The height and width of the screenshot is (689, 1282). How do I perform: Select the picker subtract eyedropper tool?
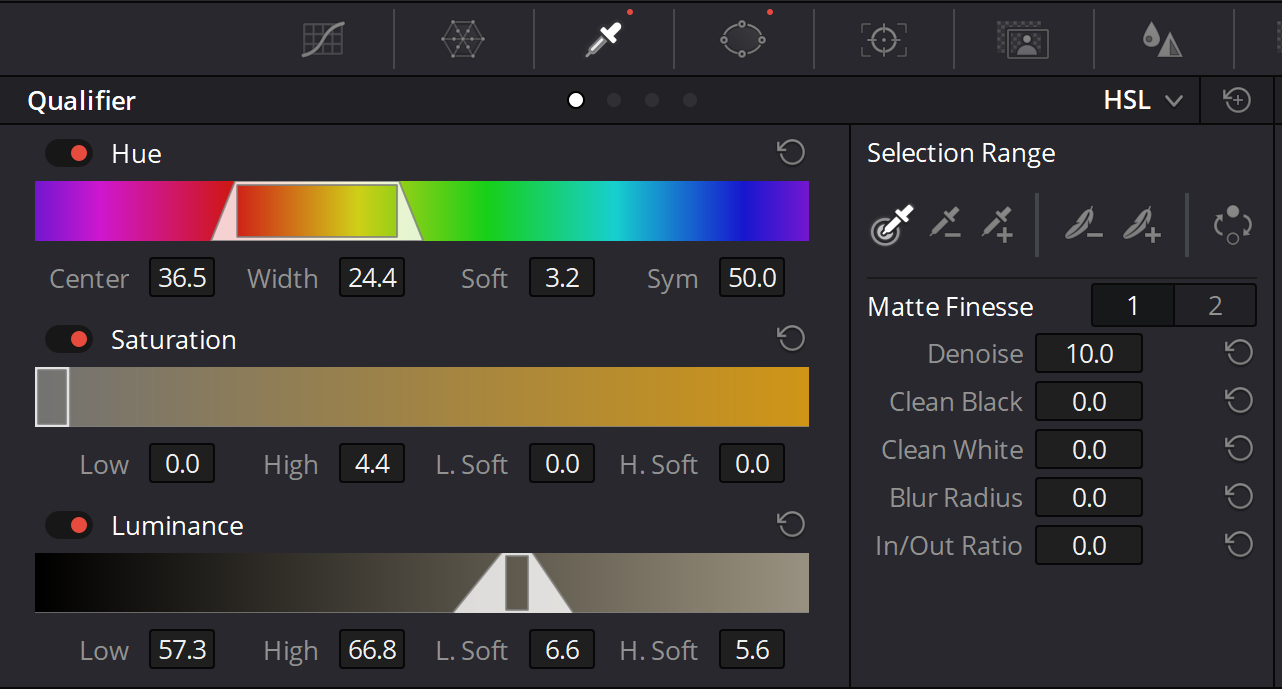945,224
